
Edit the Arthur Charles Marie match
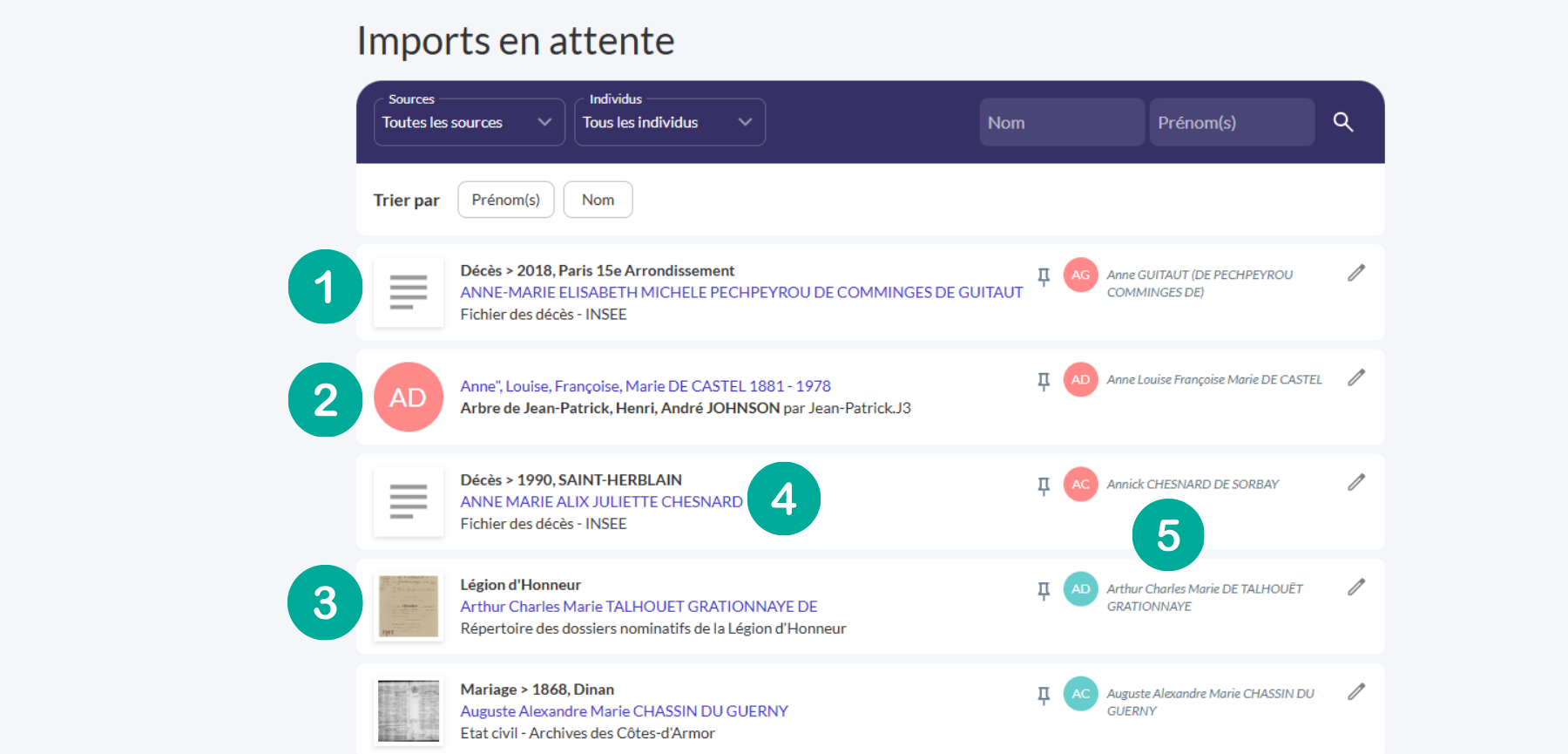pos(1355,588)
